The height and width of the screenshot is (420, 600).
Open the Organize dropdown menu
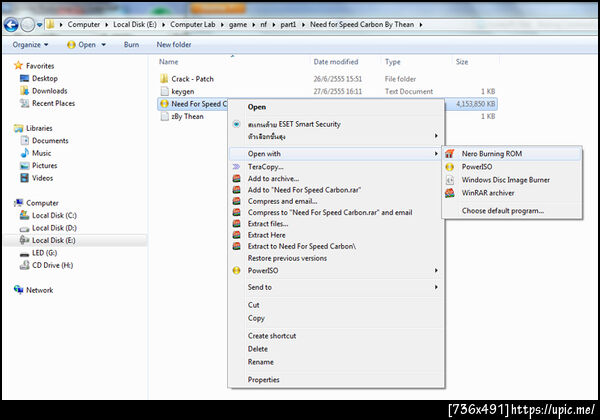(x=30, y=45)
